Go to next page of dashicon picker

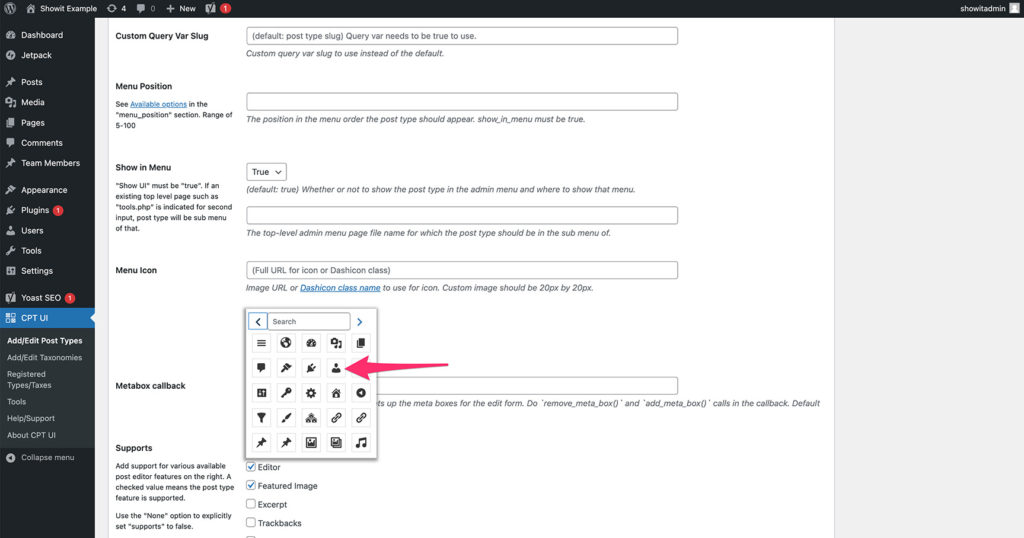(360, 322)
